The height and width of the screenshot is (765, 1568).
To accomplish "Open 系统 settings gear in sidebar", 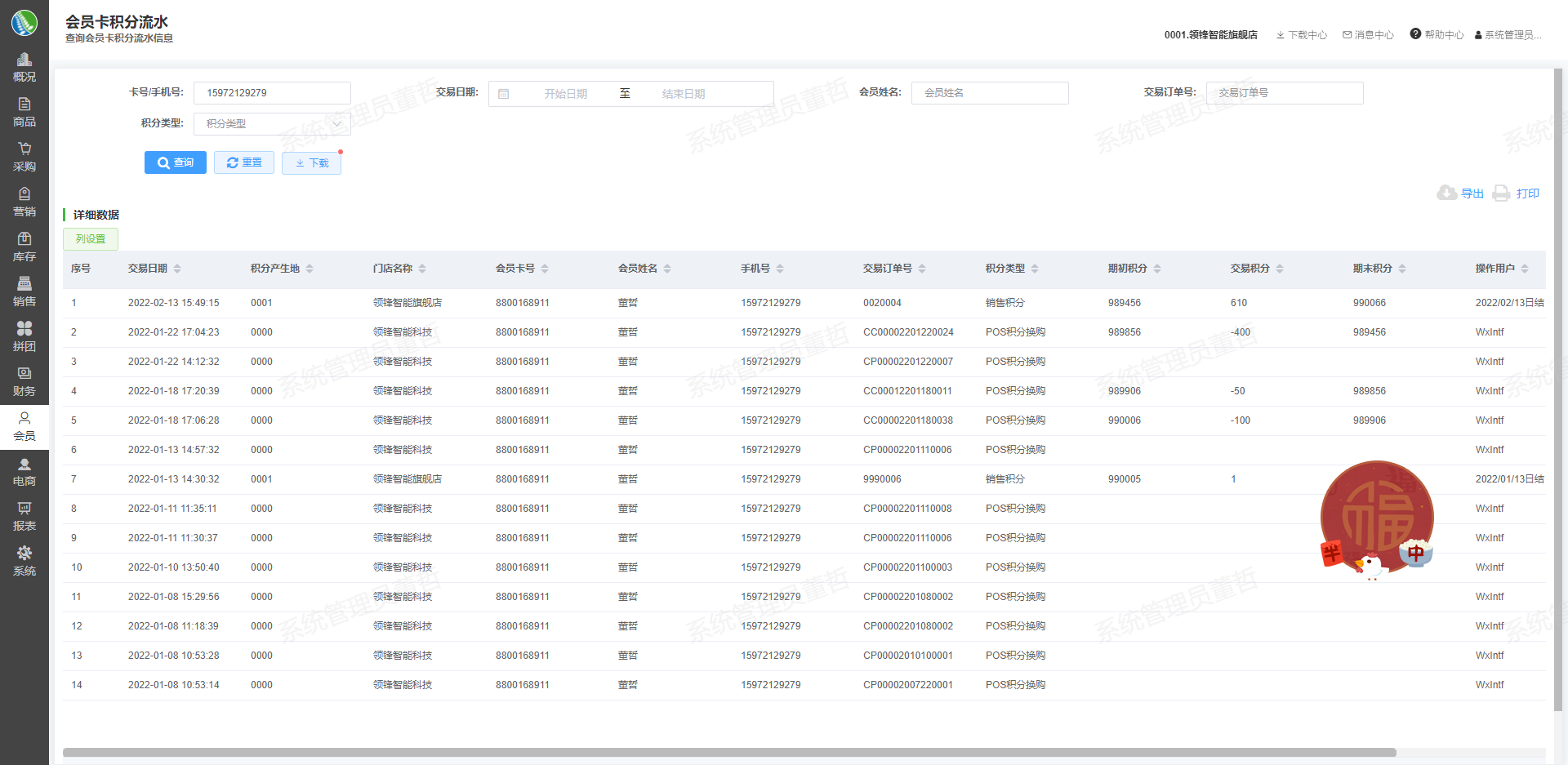I will (x=24, y=554).
